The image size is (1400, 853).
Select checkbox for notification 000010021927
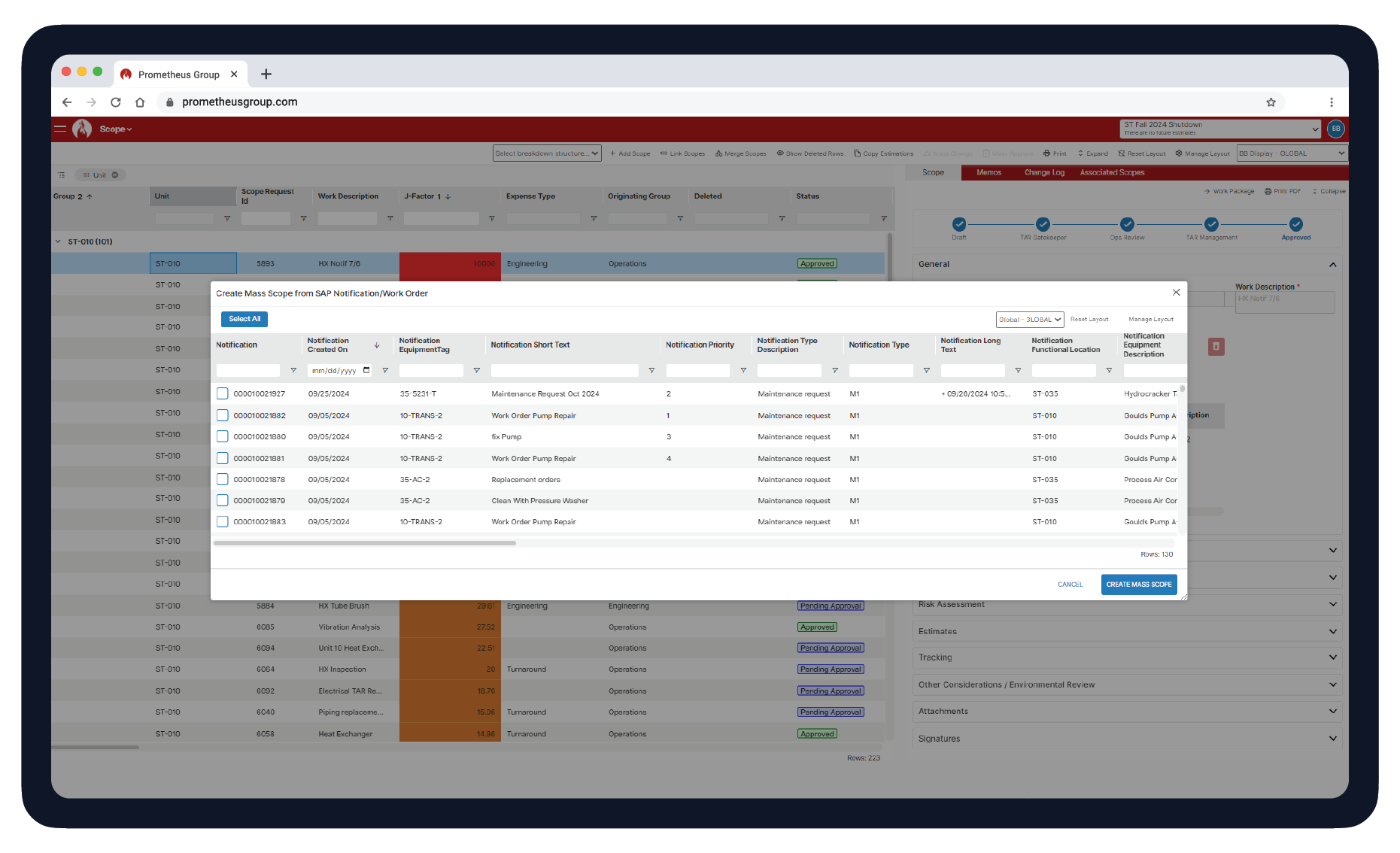[222, 393]
